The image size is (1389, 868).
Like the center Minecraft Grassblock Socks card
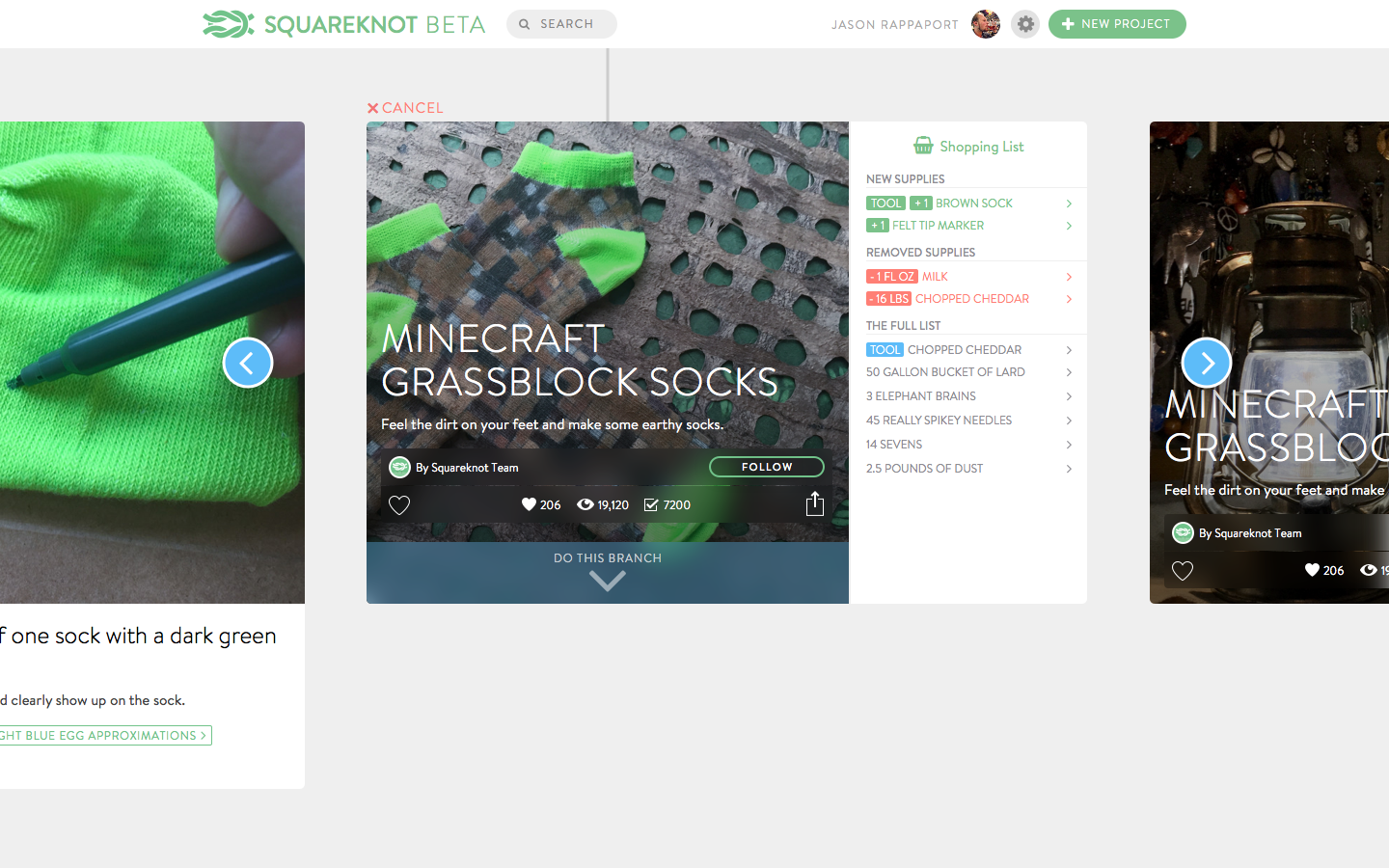coord(399,504)
